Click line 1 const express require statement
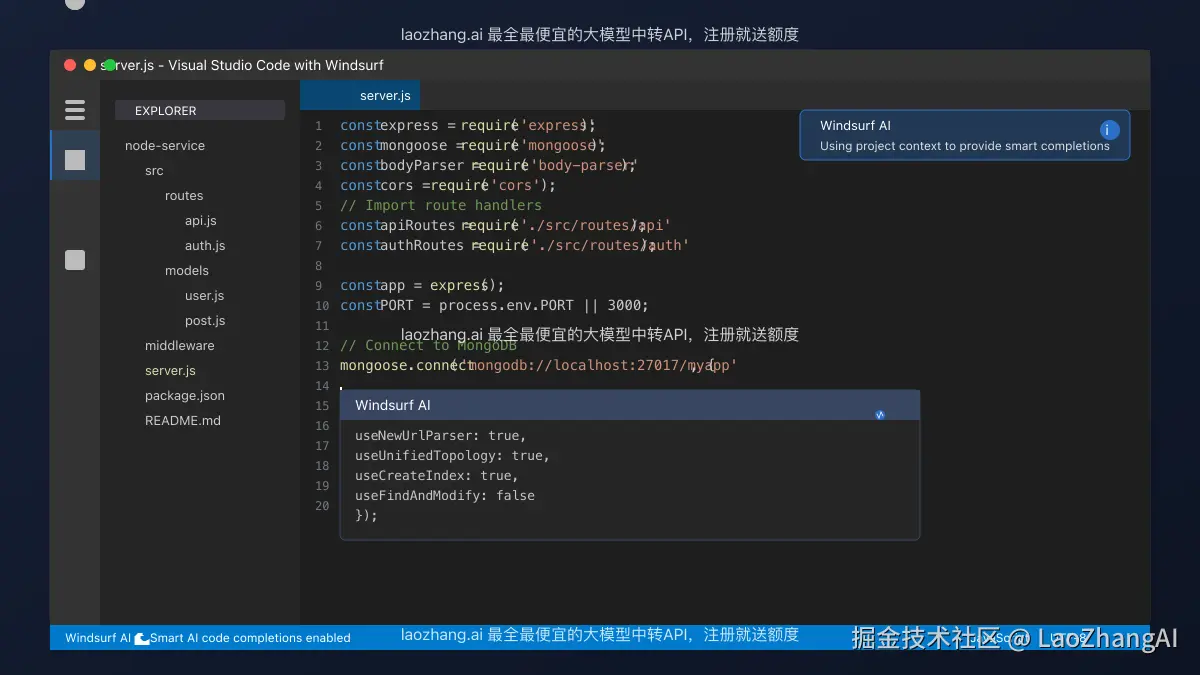The height and width of the screenshot is (675, 1200). tap(468, 125)
